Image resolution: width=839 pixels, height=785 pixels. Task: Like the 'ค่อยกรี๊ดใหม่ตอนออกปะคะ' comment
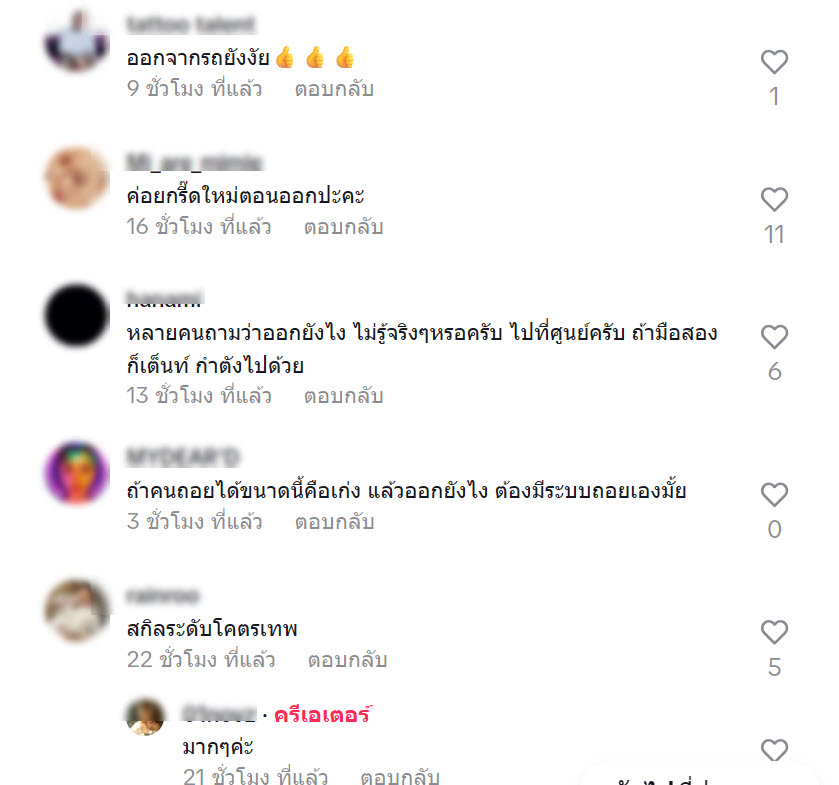pos(774,200)
